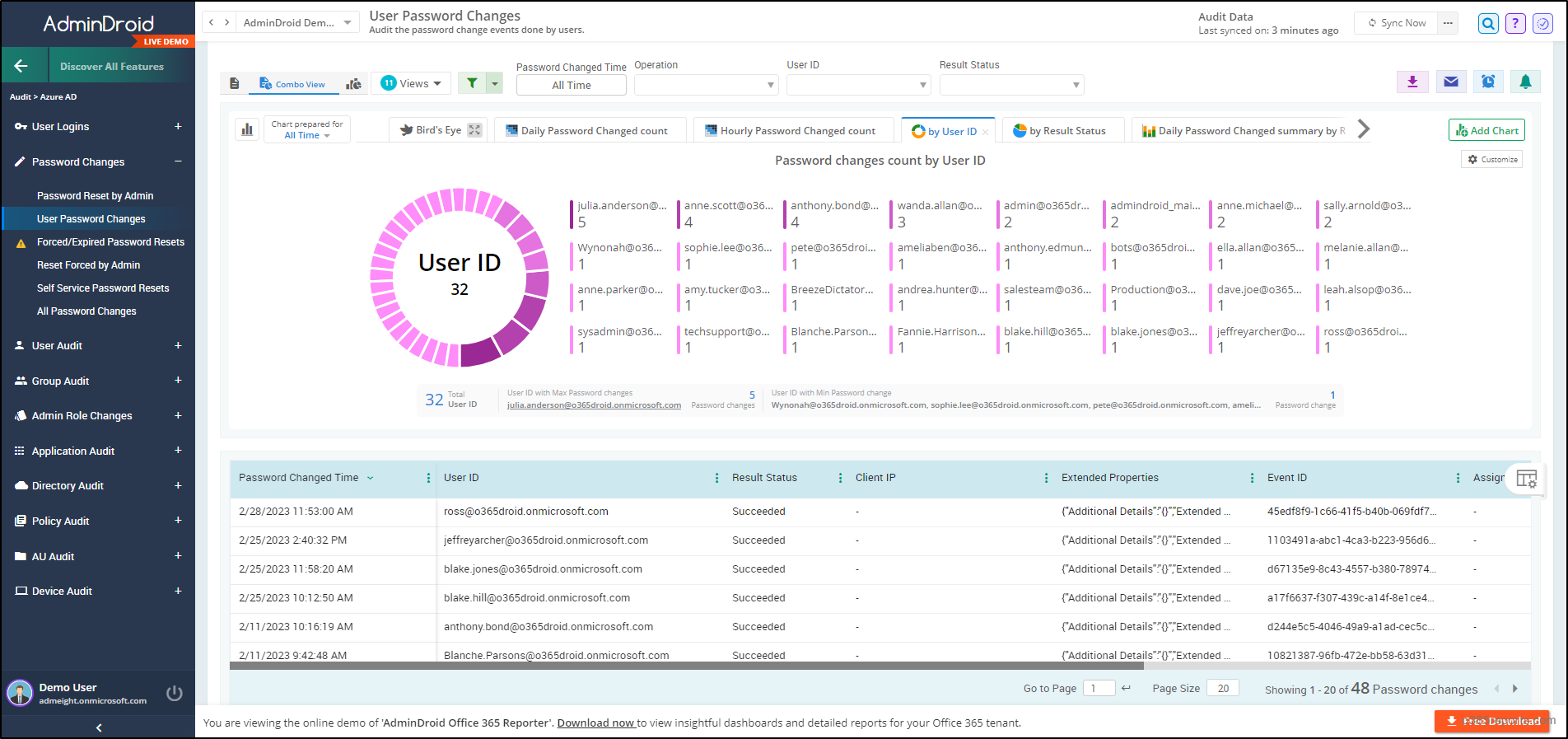Click the purple download export icon

coord(1412,82)
